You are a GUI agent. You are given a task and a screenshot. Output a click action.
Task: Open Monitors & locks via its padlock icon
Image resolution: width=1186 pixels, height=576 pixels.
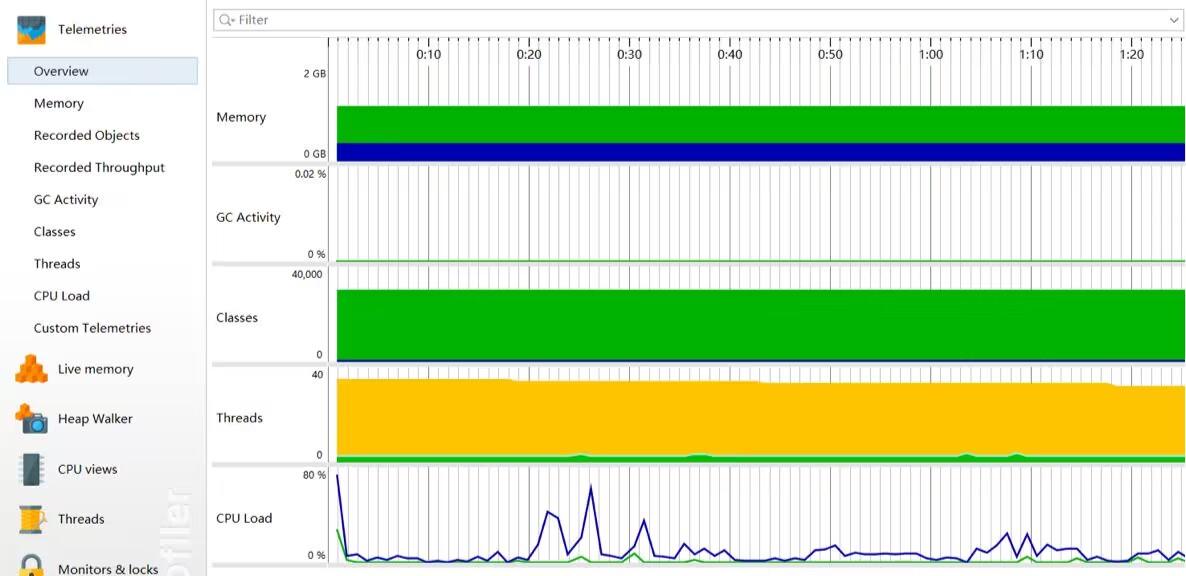point(31,565)
